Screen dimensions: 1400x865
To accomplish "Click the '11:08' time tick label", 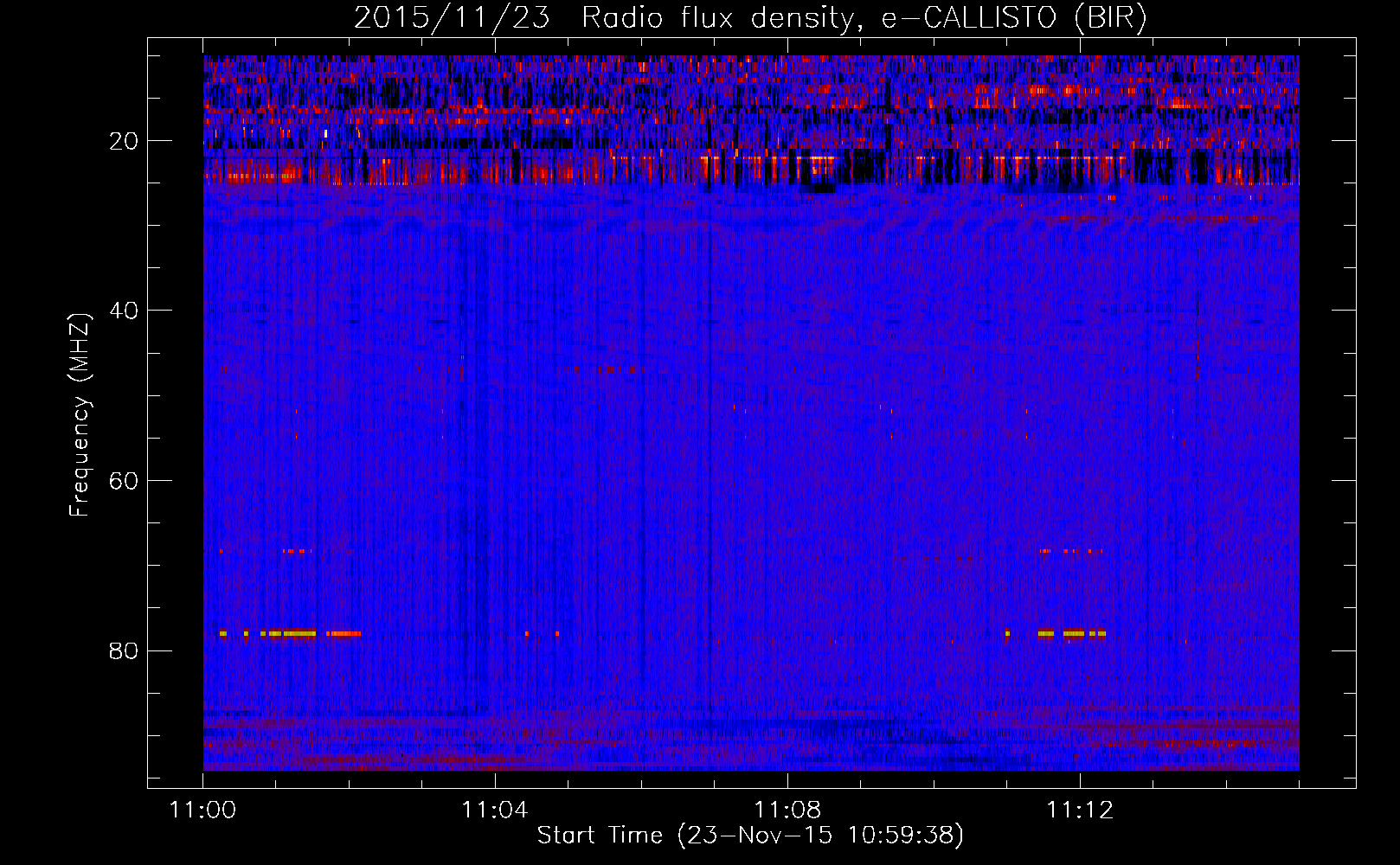I will point(787,810).
